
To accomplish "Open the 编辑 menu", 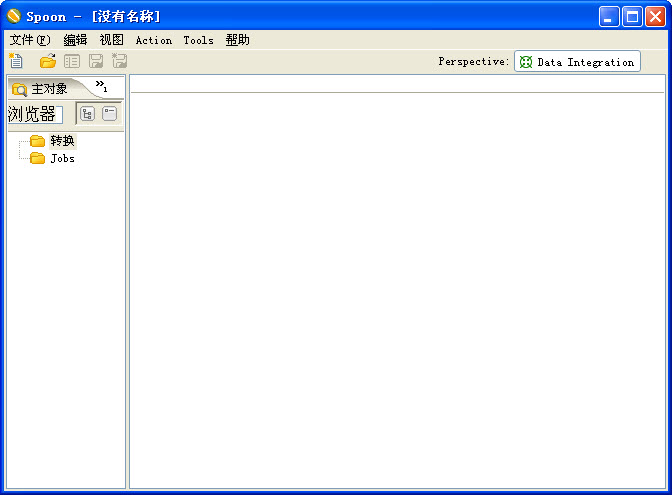I will pos(75,40).
